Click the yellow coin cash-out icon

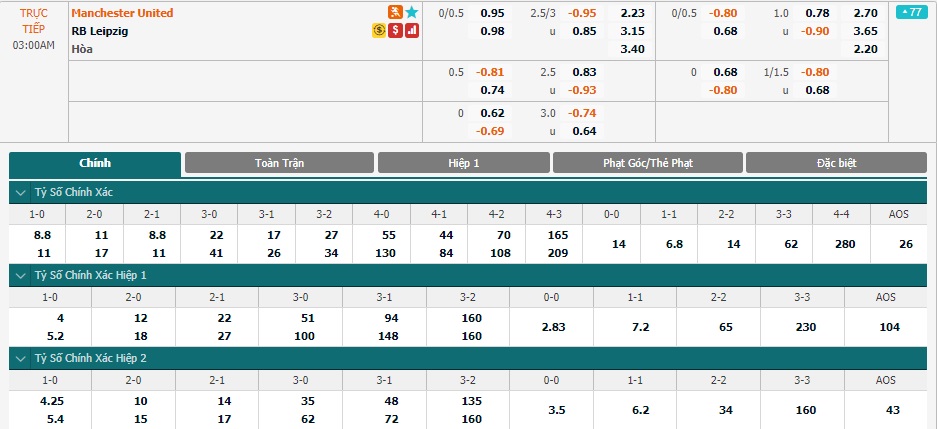(x=379, y=30)
